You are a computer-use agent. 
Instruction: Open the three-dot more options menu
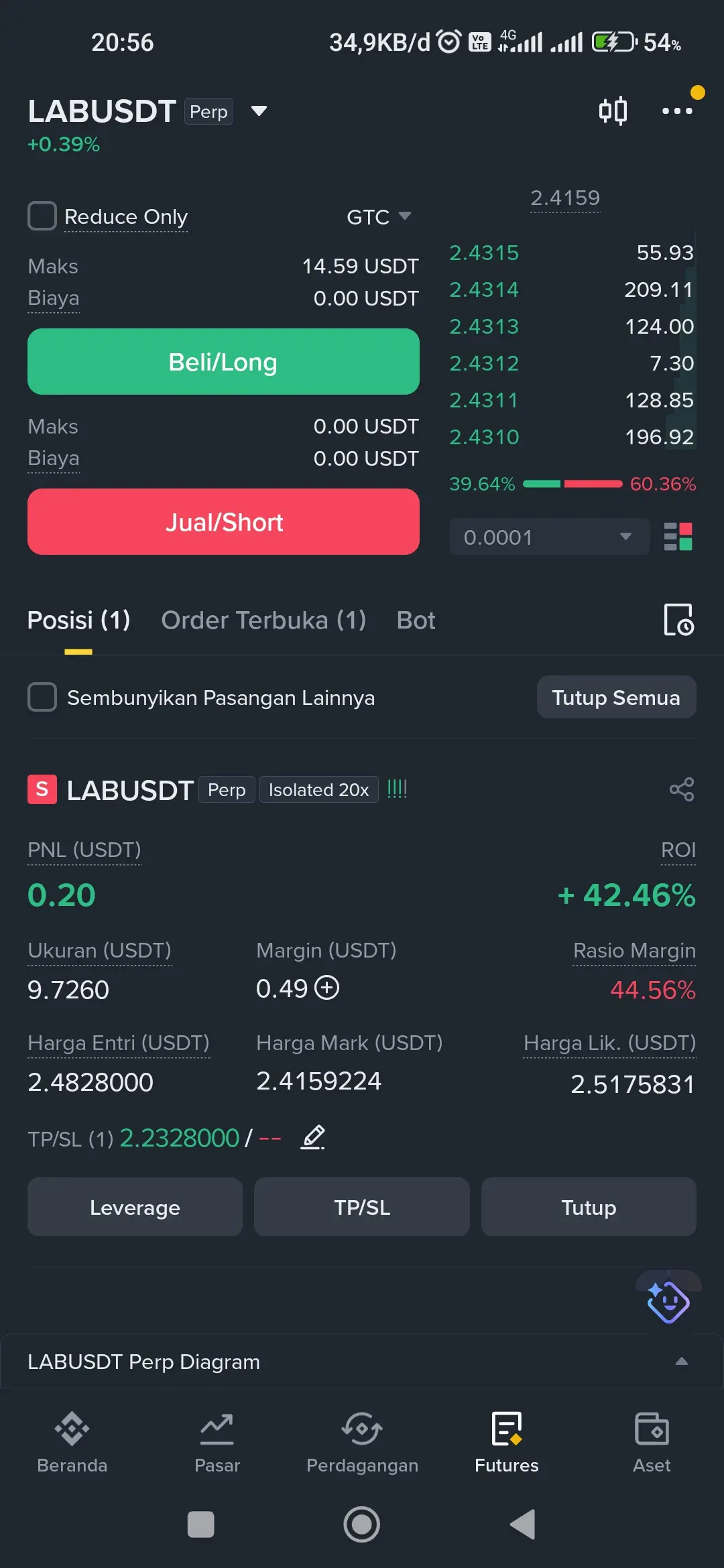677,111
